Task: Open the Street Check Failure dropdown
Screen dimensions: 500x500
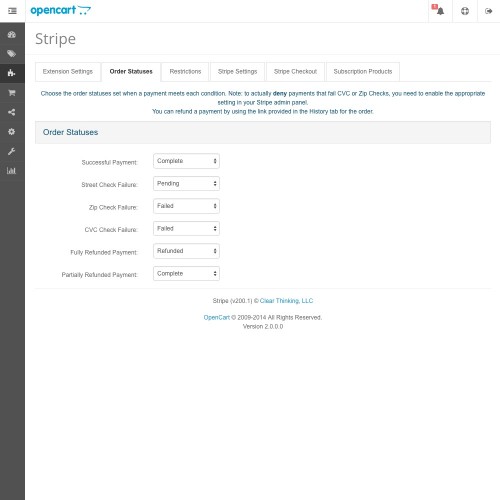Action: coord(186,184)
